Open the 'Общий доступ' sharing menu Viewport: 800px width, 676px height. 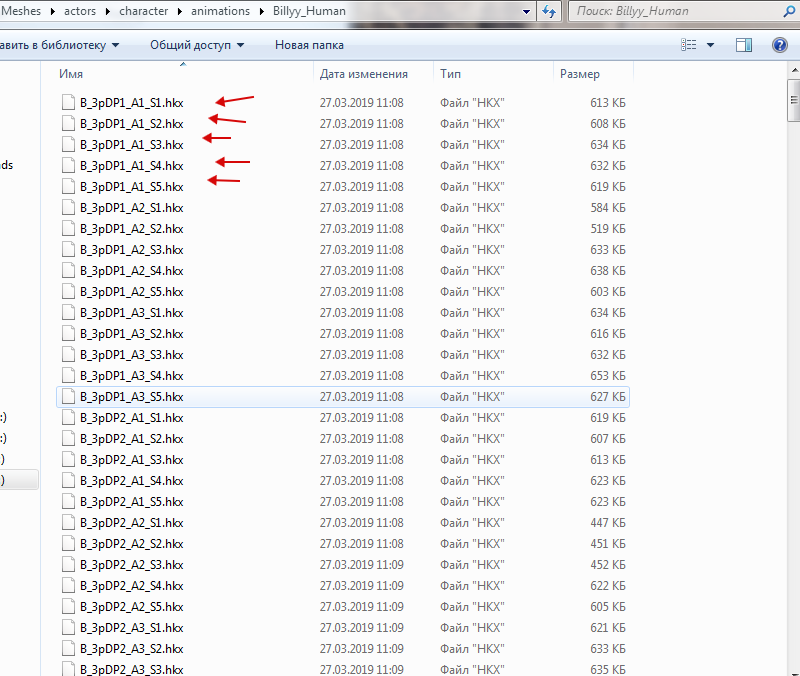click(x=196, y=45)
